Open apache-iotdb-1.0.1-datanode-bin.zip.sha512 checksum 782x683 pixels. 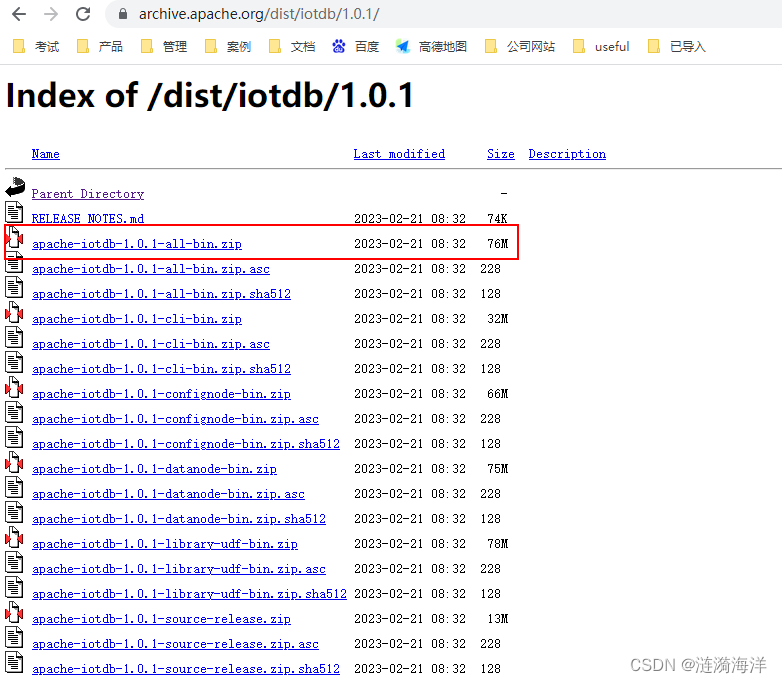[x=179, y=519]
